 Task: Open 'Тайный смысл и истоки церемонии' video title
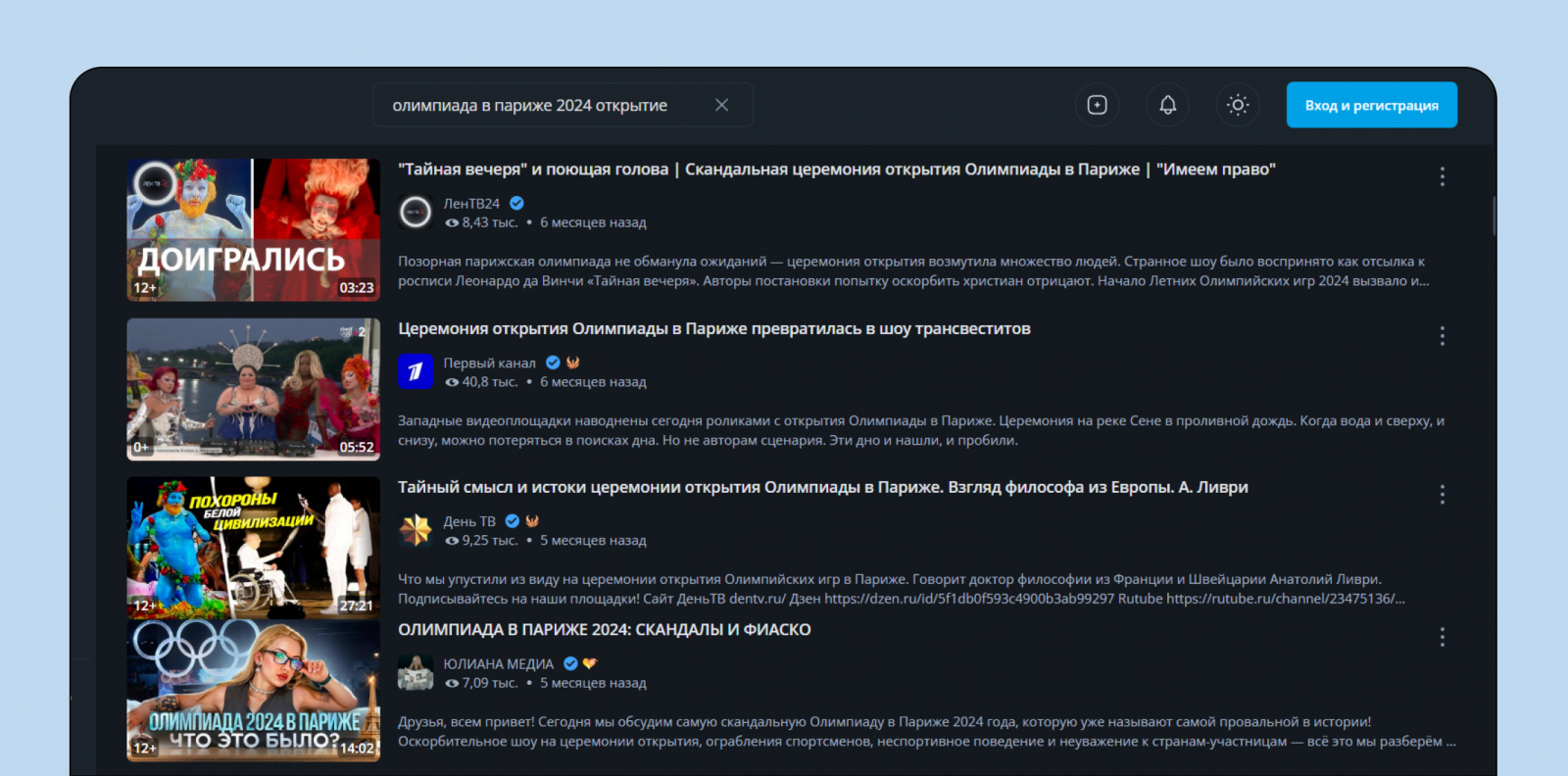[823, 487]
